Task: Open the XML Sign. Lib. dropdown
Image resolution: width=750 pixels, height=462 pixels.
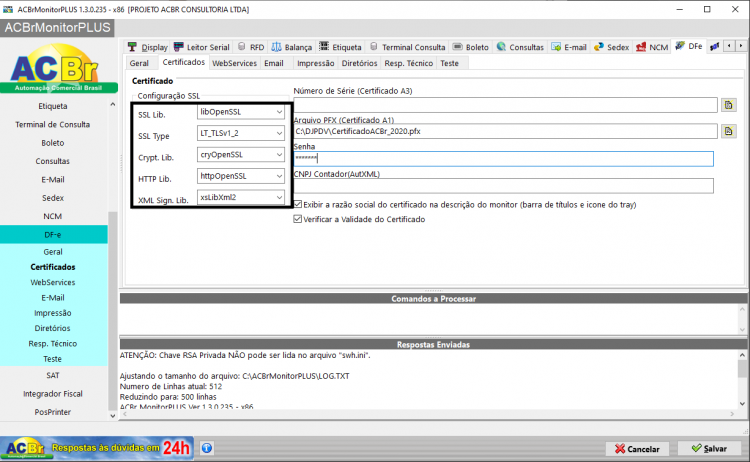Action: click(241, 197)
